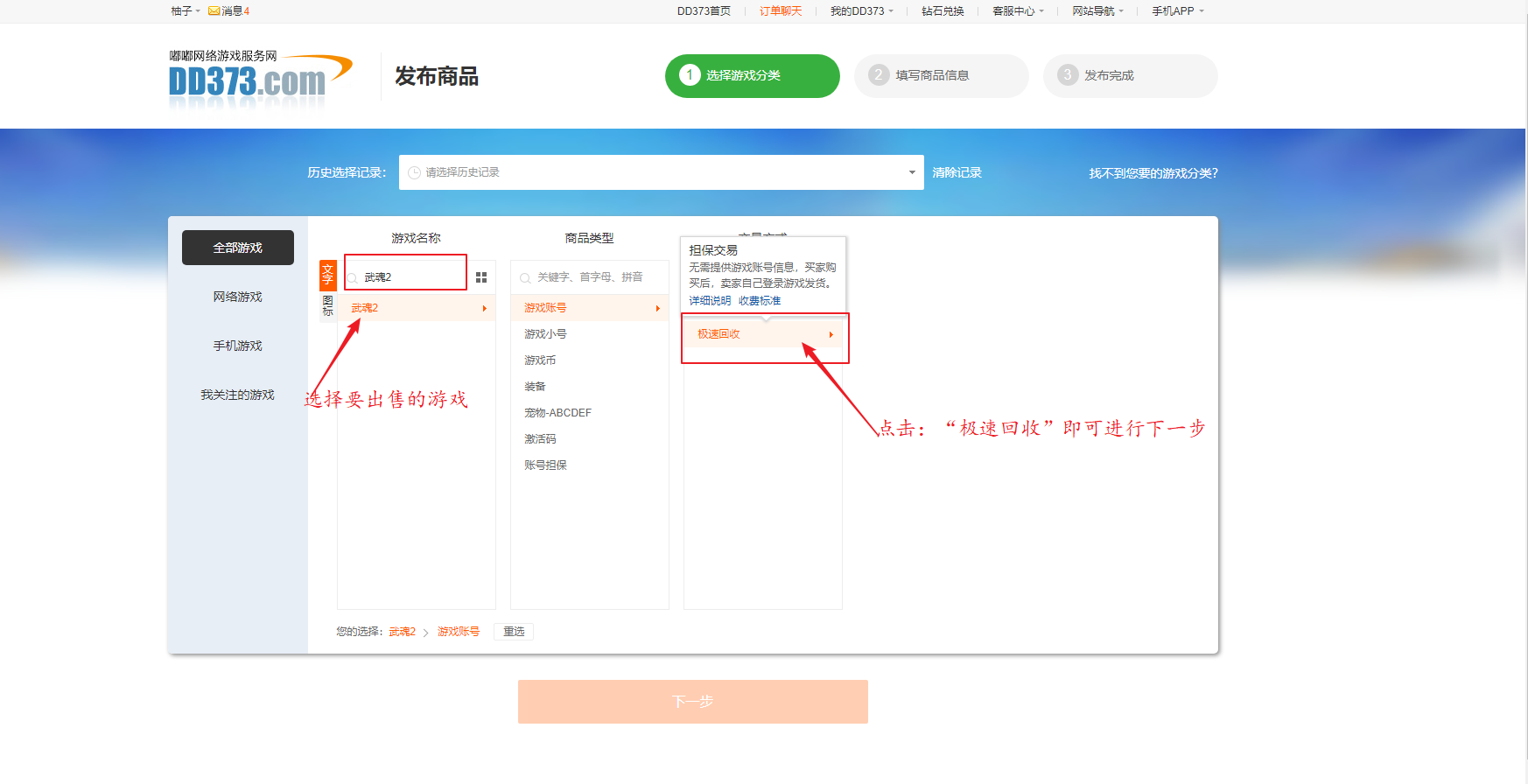Viewport: 1528px width, 784px height.
Task: Select 游戏小号 product type
Action: (590, 334)
